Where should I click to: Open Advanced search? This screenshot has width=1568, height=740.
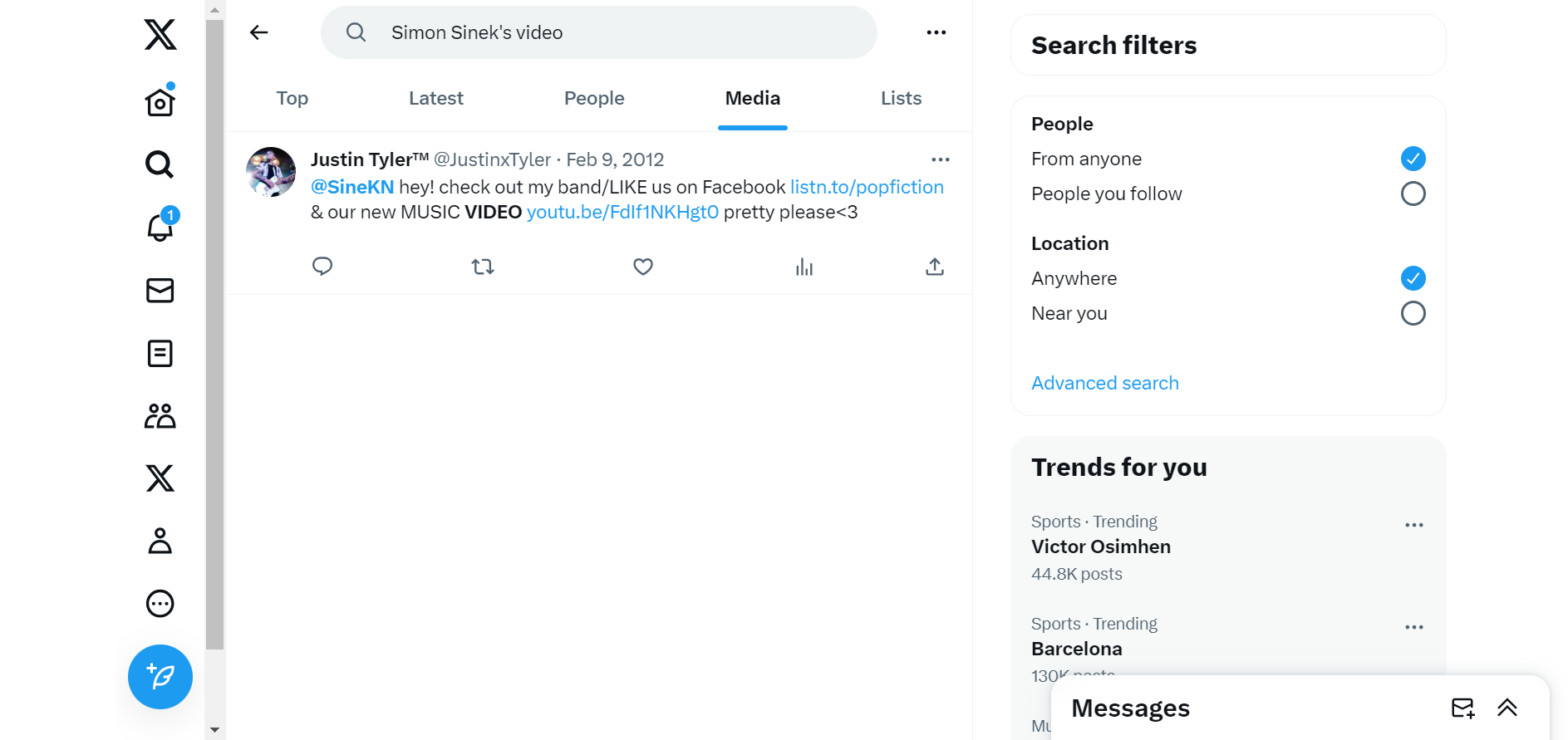click(1104, 383)
